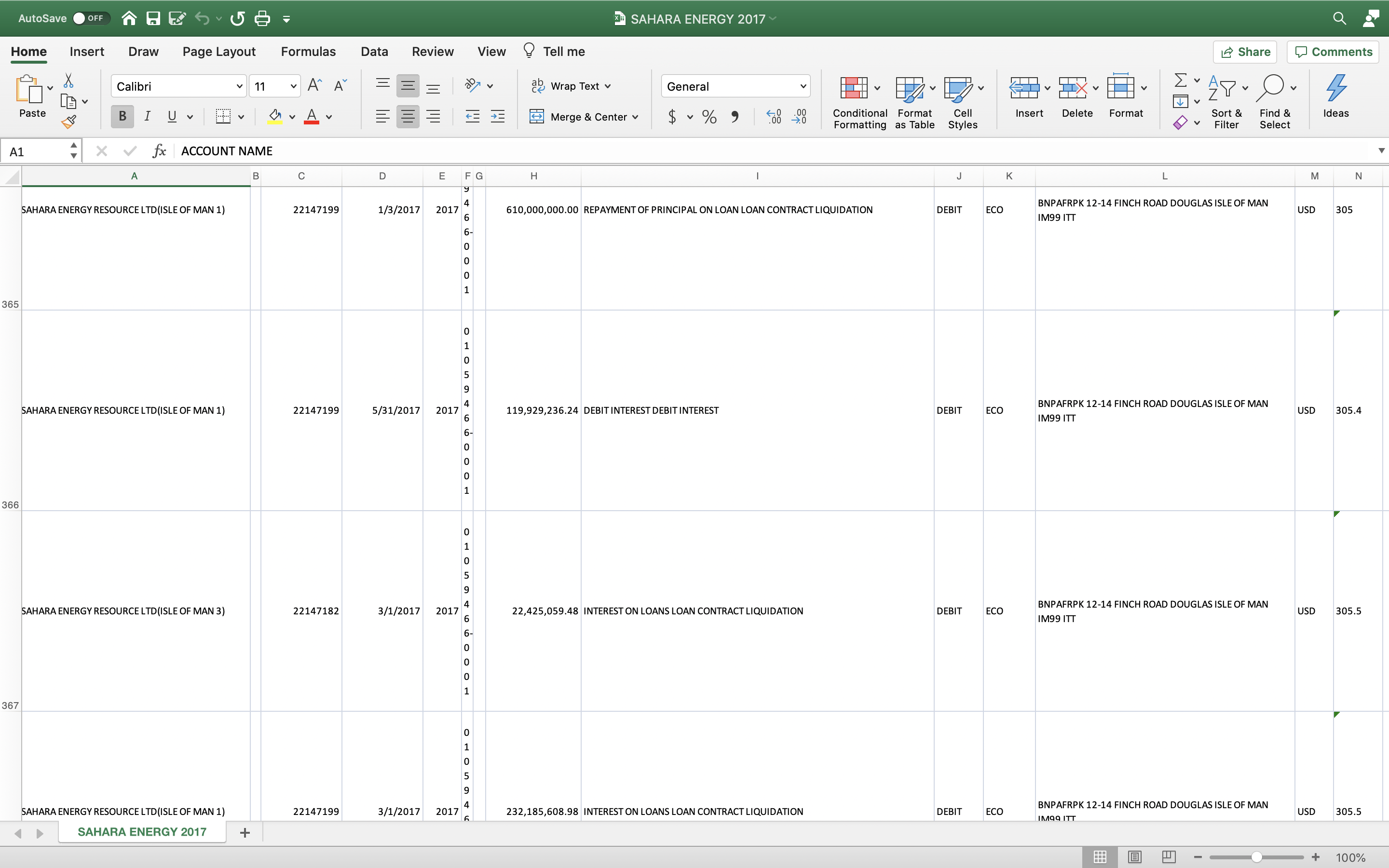Toggle center horizontal alignment
Image resolution: width=1389 pixels, height=868 pixels.
pyautogui.click(x=408, y=117)
